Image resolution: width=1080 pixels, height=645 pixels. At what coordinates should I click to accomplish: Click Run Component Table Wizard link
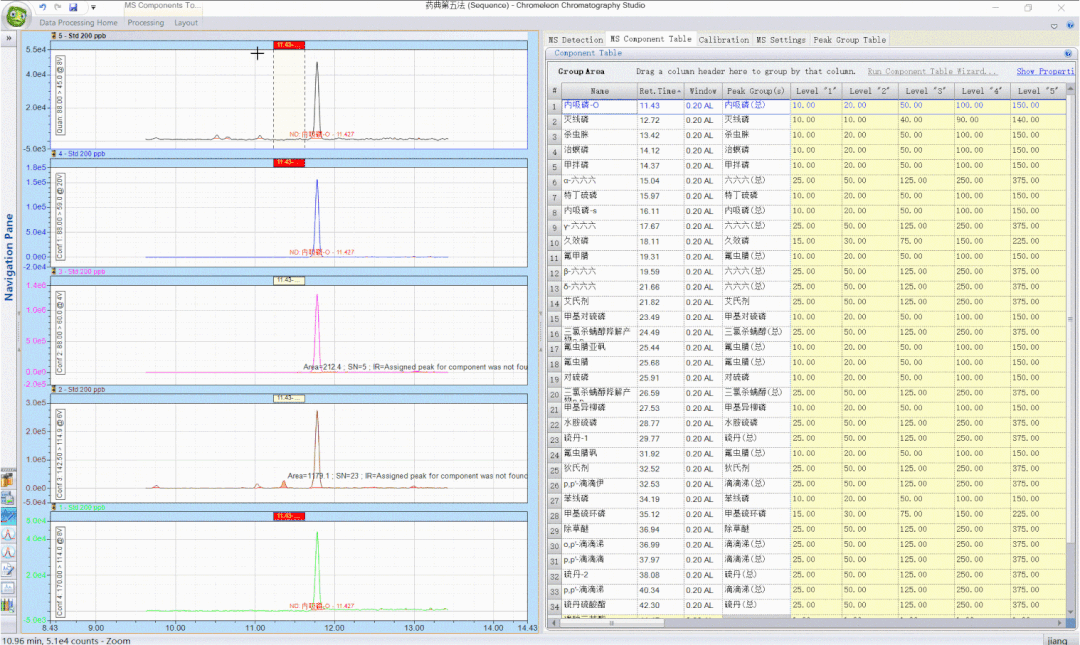932,72
